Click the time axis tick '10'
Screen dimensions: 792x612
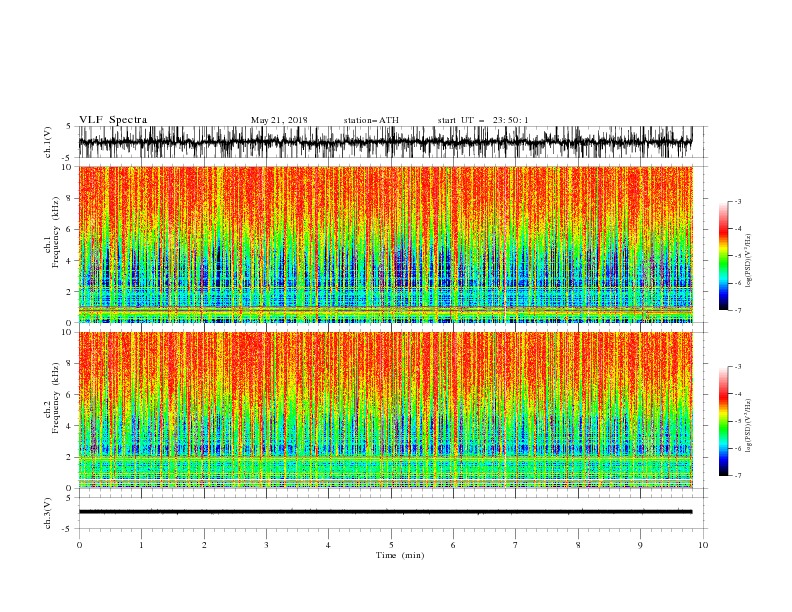coord(703,545)
